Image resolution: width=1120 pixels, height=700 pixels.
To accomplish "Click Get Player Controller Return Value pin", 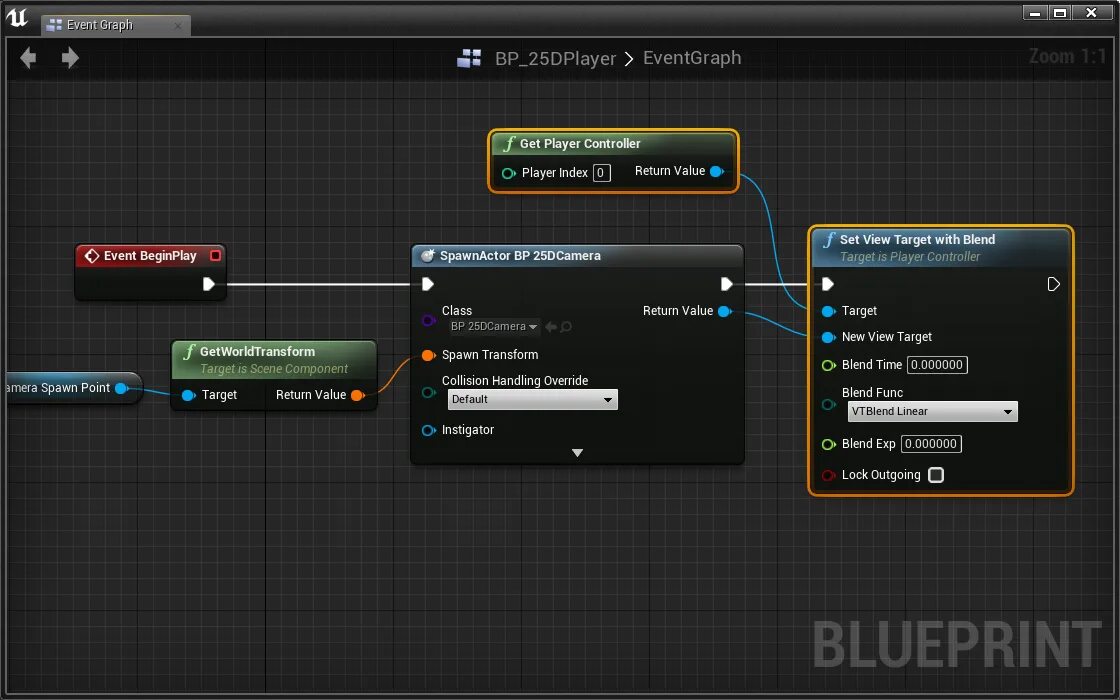I will [717, 171].
